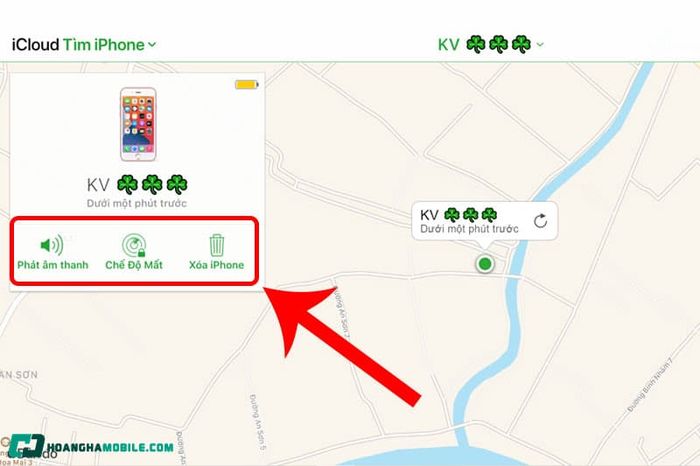Click the small chevron beside header KV name
This screenshot has width=700, height=466.
(x=540, y=45)
